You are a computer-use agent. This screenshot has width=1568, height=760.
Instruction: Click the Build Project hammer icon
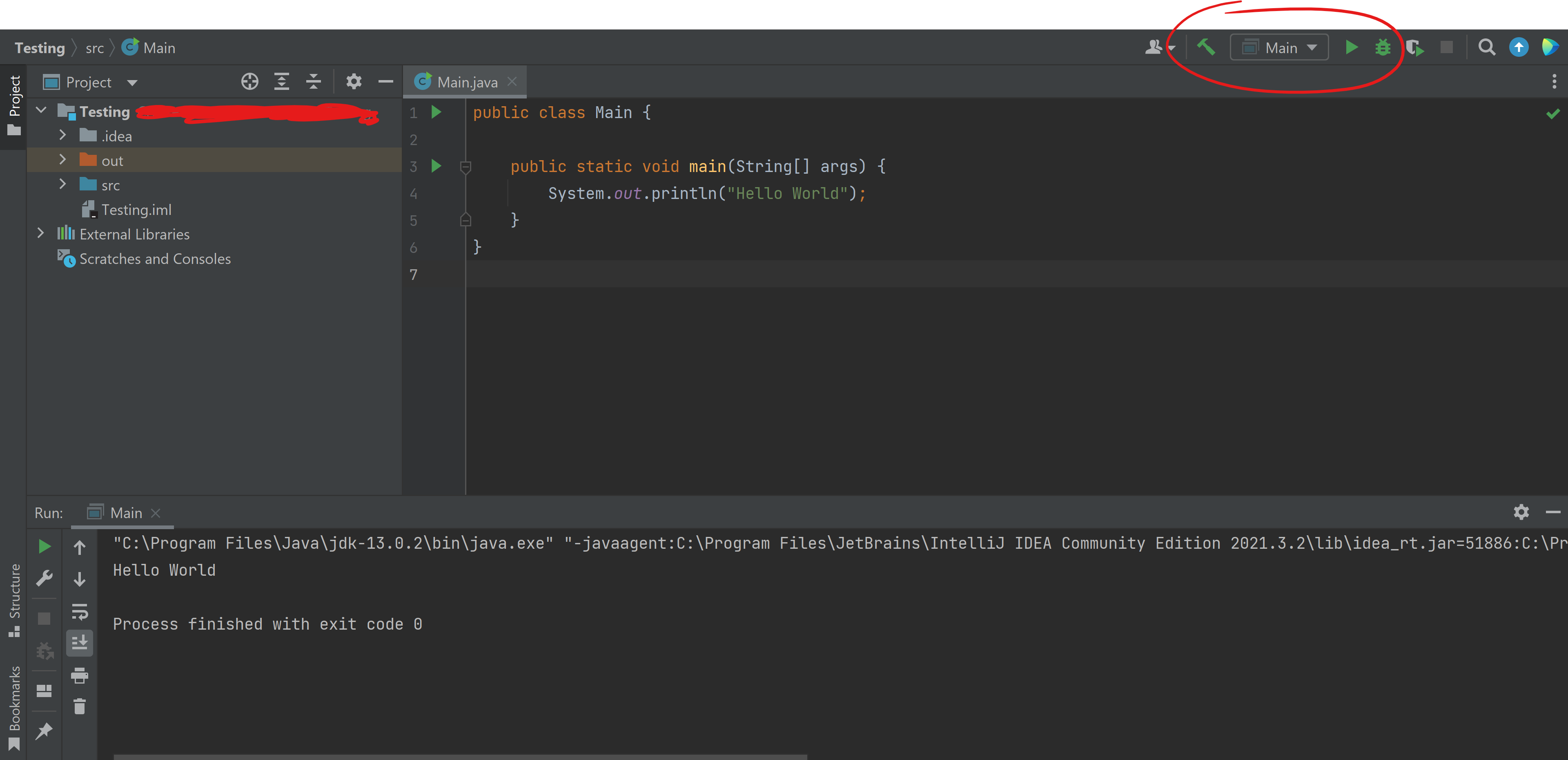pyautogui.click(x=1206, y=47)
